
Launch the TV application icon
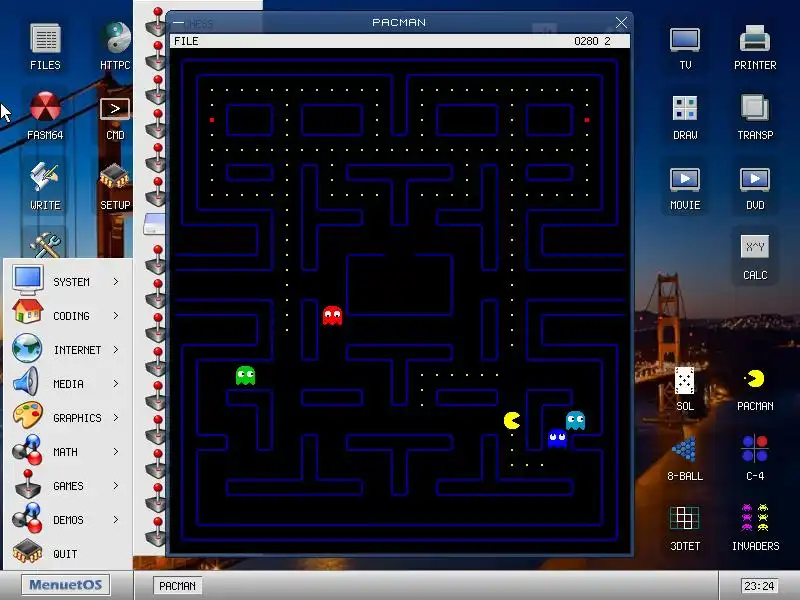[685, 49]
